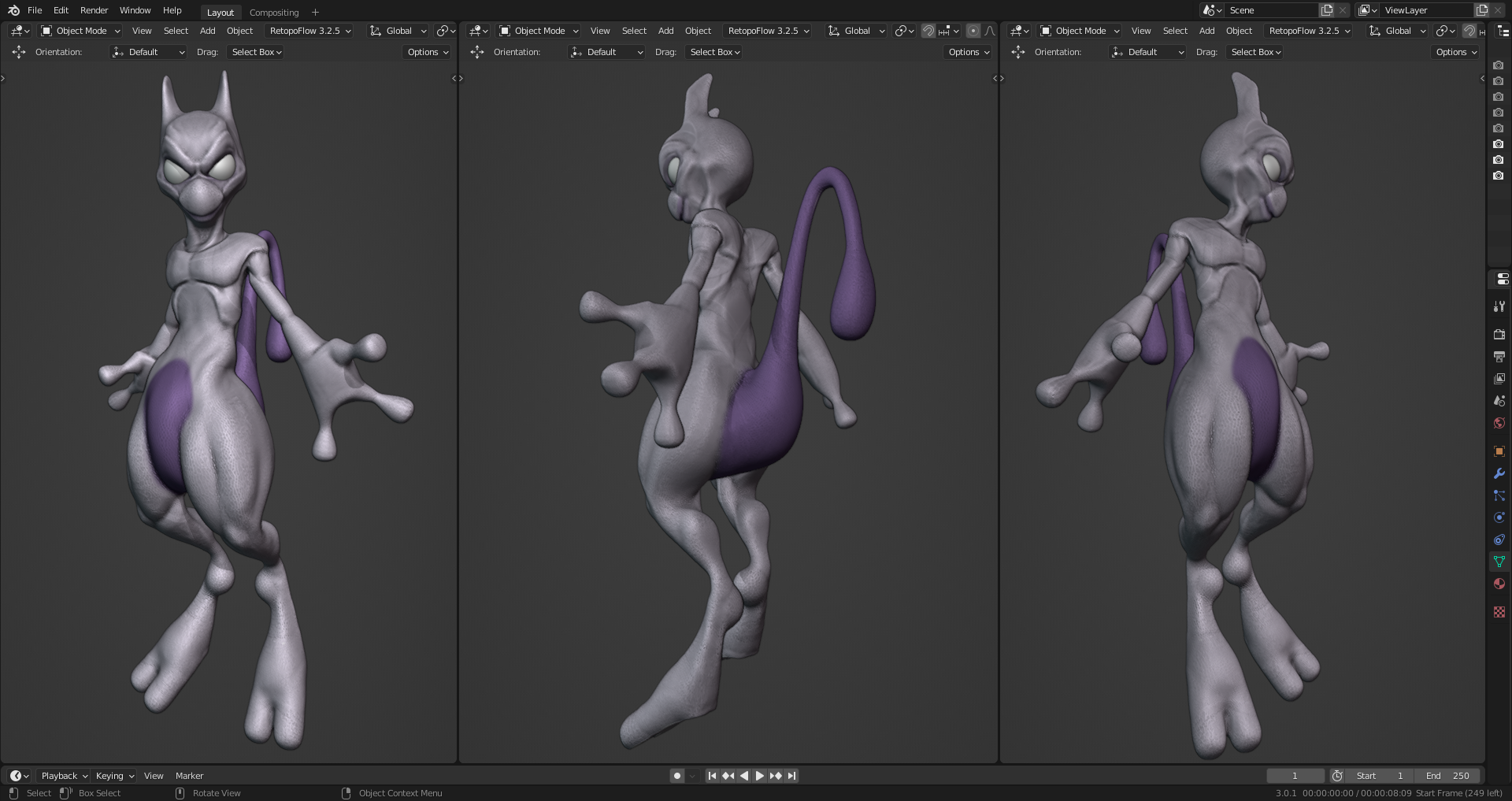Open the Object Constraints properties tab
Screen dimensions: 1512x801
coord(1499,540)
